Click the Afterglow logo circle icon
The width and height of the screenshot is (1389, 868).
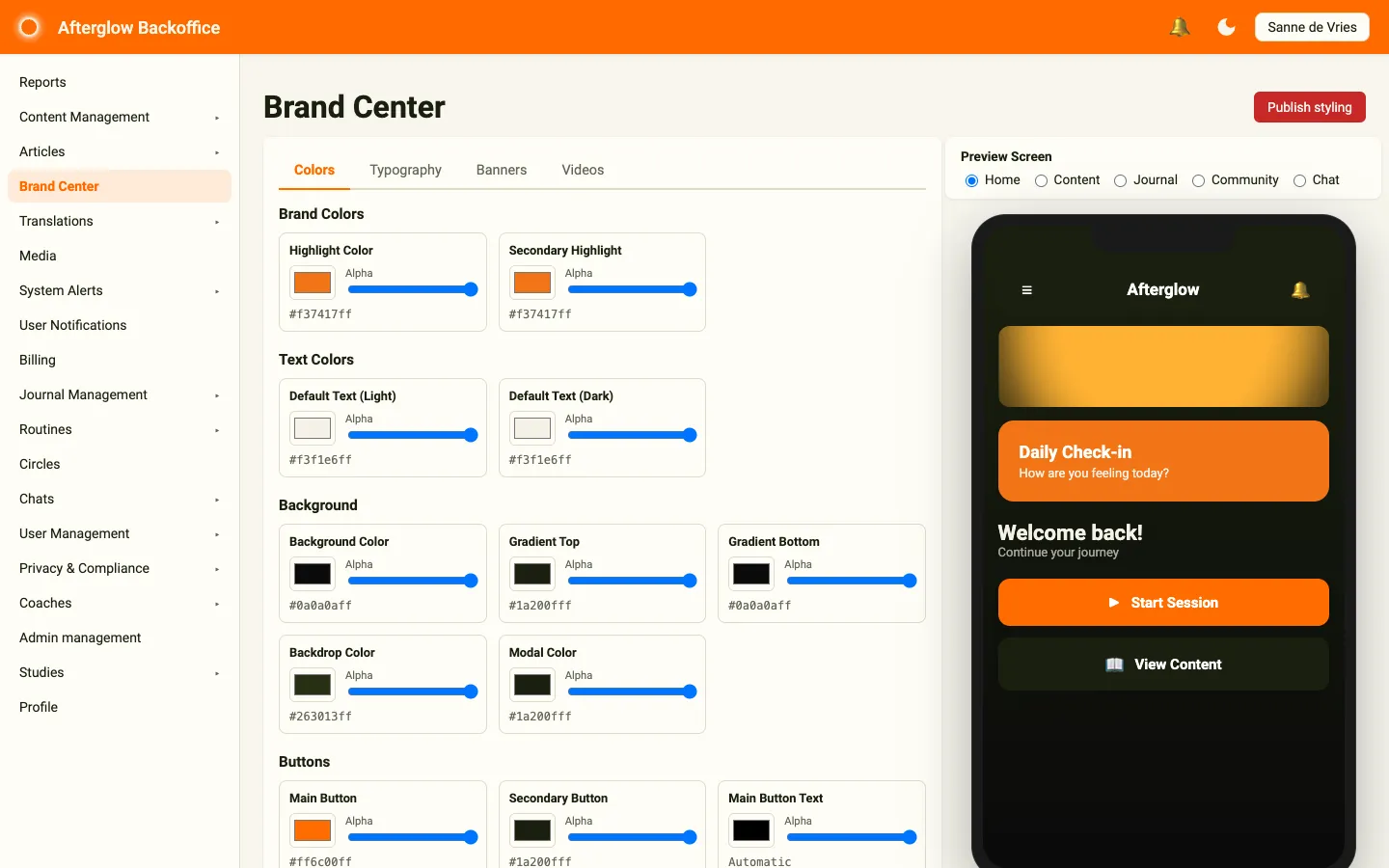tap(29, 27)
